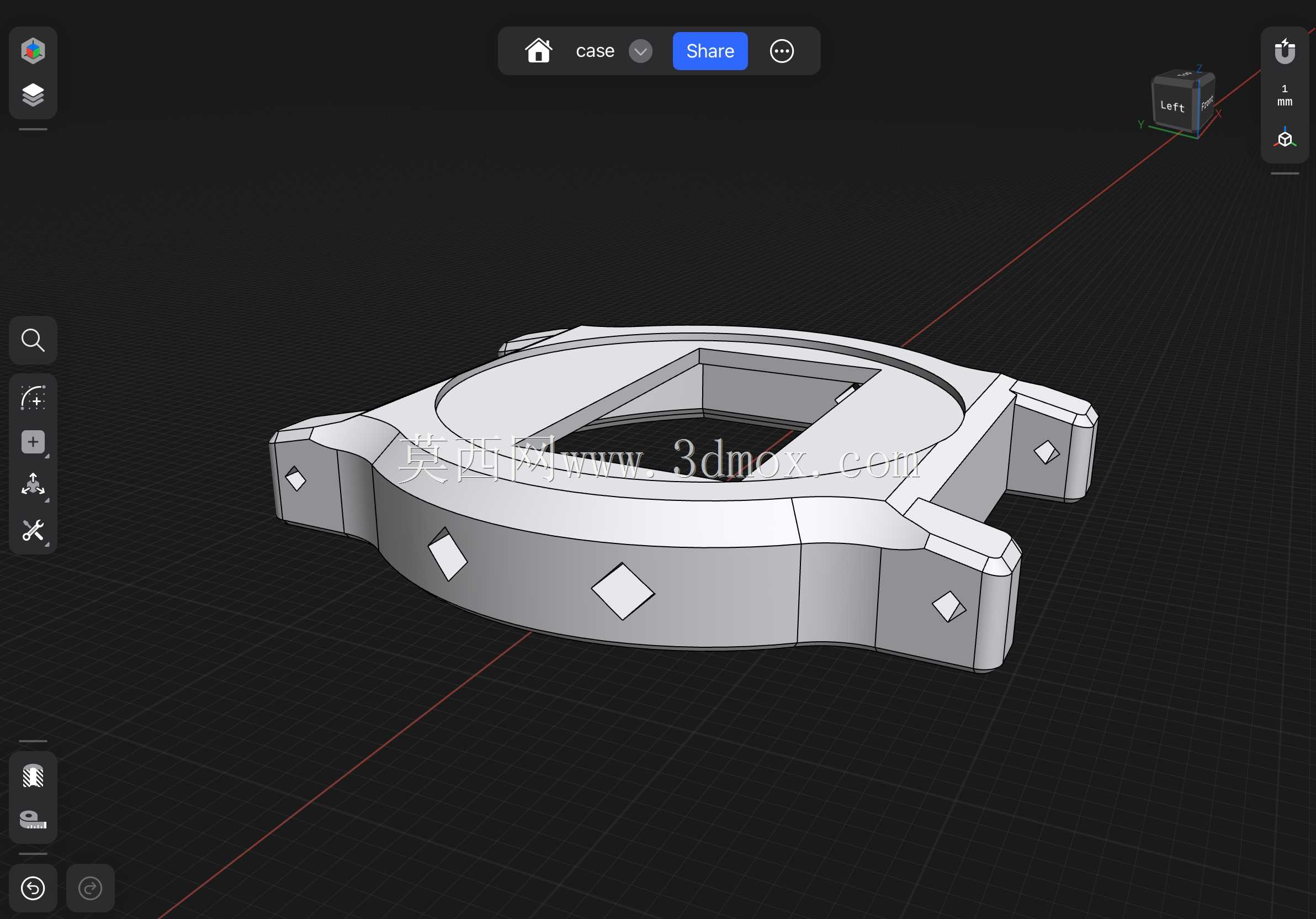Screen dimensions: 1316x919
Task: Select the Sketch arc tool
Action: (x=33, y=397)
